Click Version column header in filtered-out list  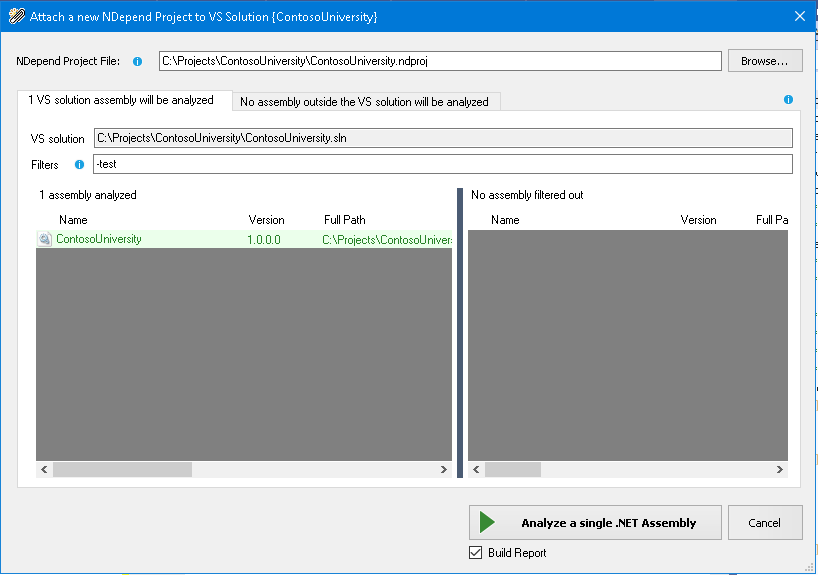[x=698, y=220]
